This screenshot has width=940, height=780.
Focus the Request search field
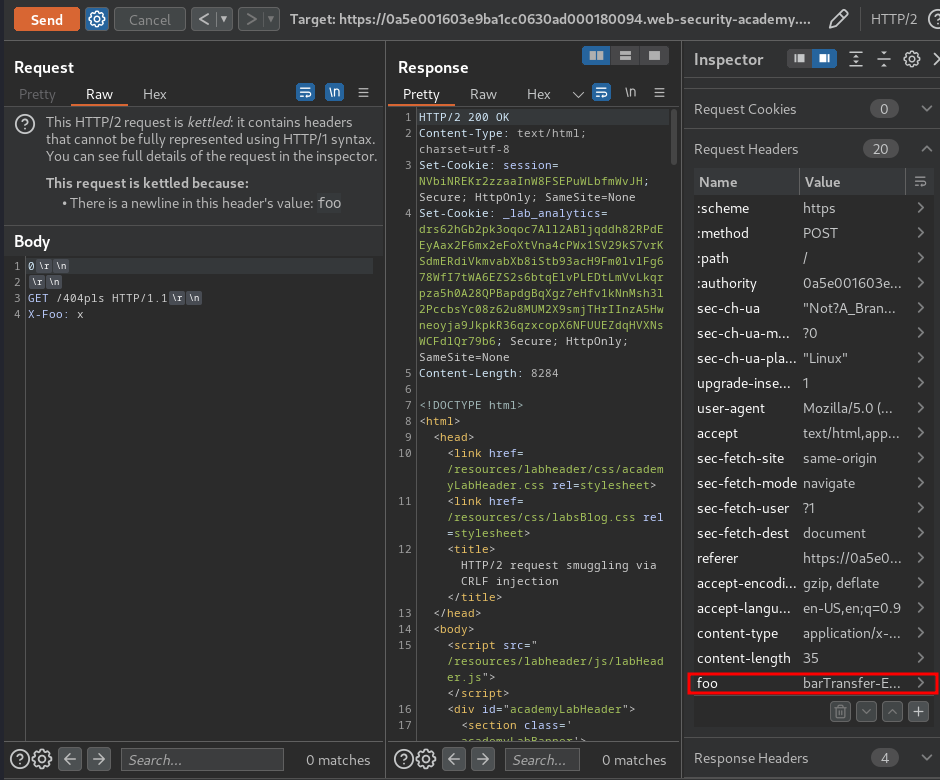pos(203,760)
